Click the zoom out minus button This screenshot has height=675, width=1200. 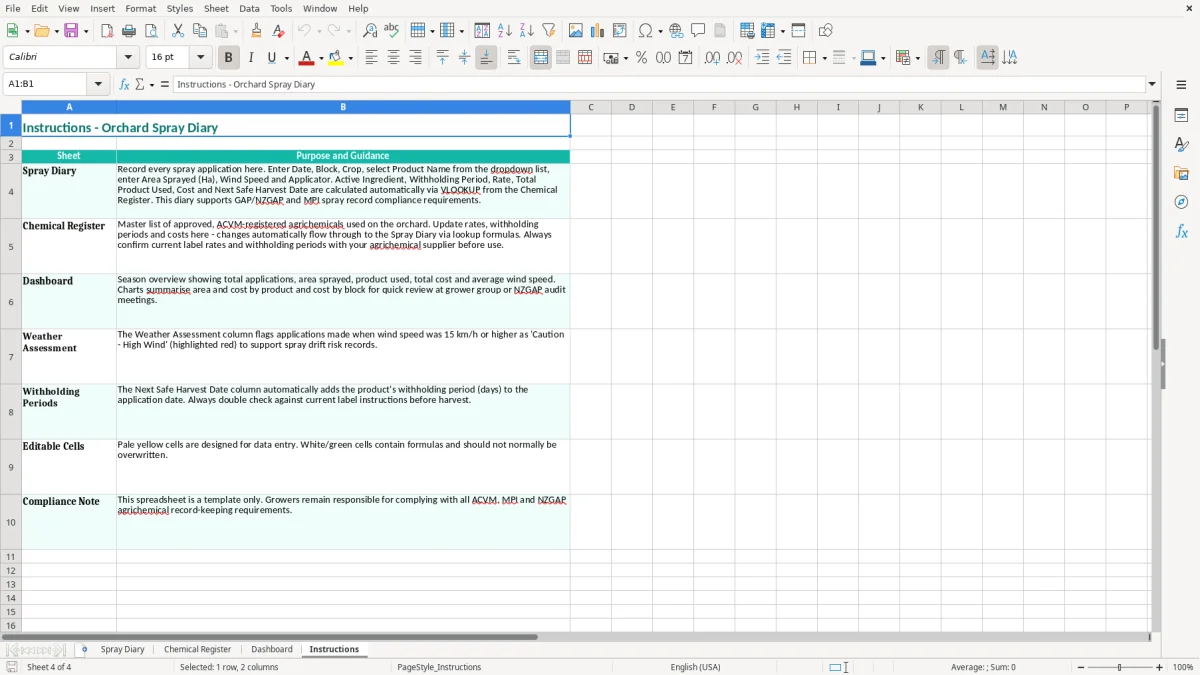tap(1081, 667)
